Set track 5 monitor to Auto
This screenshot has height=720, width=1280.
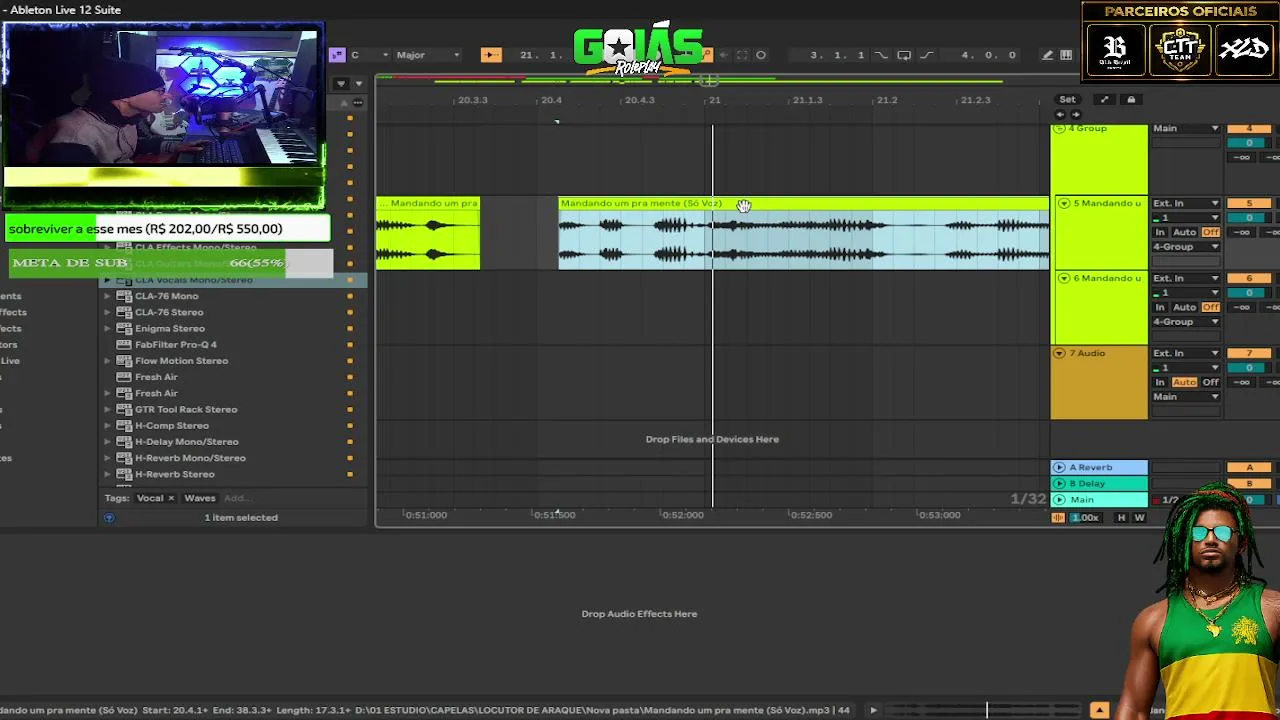(1185, 232)
